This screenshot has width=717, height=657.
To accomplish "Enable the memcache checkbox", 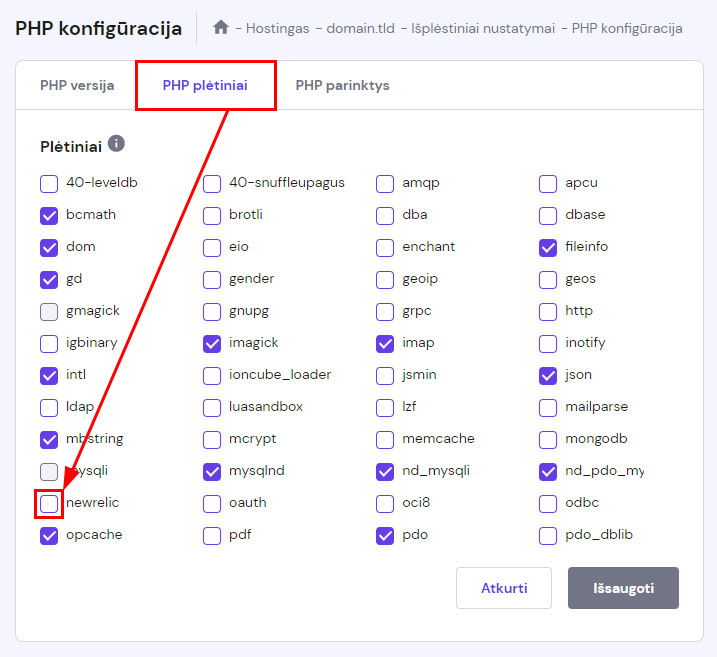I will click(385, 439).
